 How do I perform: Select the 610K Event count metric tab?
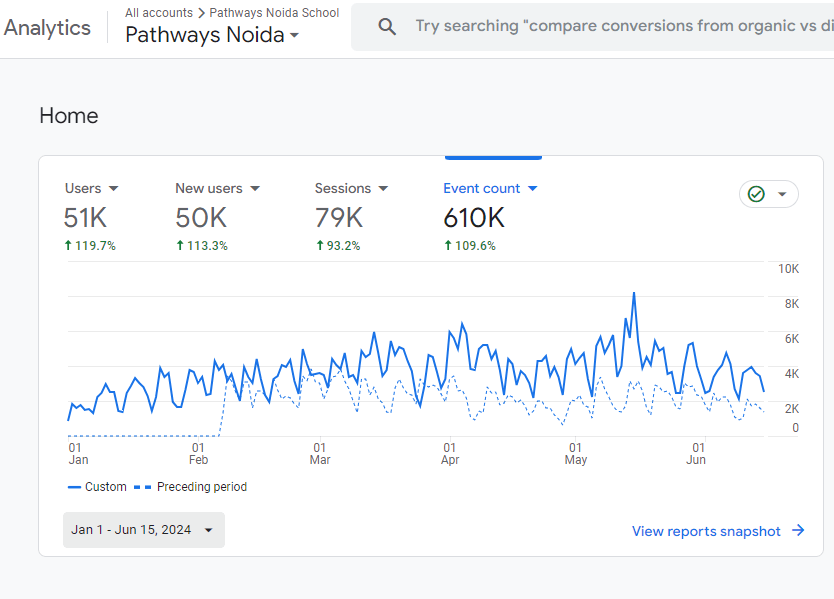tap(474, 217)
